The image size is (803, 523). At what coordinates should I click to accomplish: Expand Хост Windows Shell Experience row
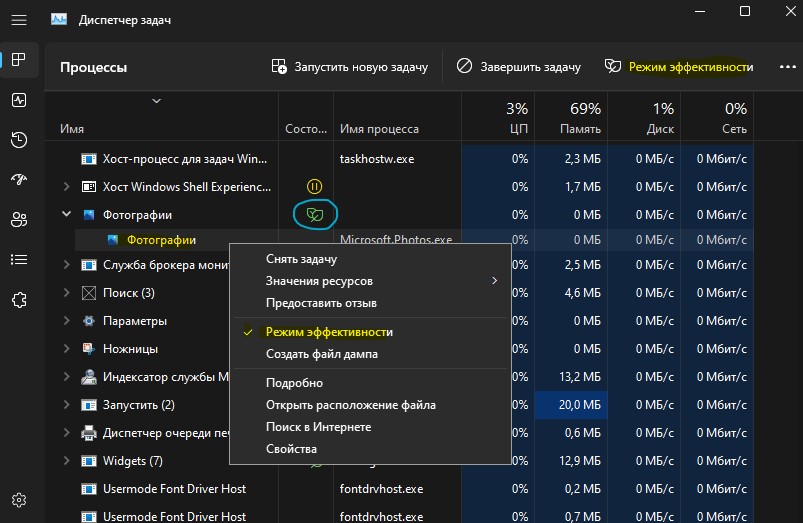(67, 186)
